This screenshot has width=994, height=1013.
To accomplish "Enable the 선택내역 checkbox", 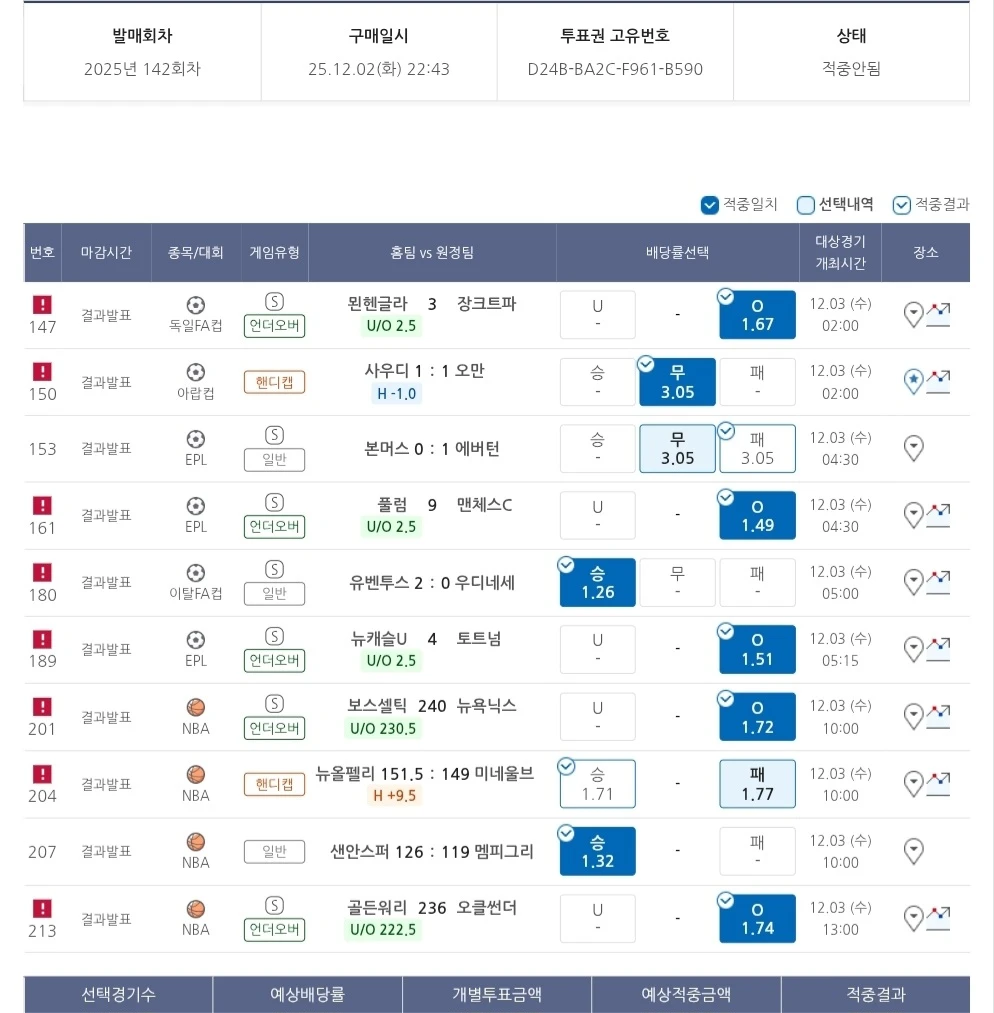I will point(806,205).
